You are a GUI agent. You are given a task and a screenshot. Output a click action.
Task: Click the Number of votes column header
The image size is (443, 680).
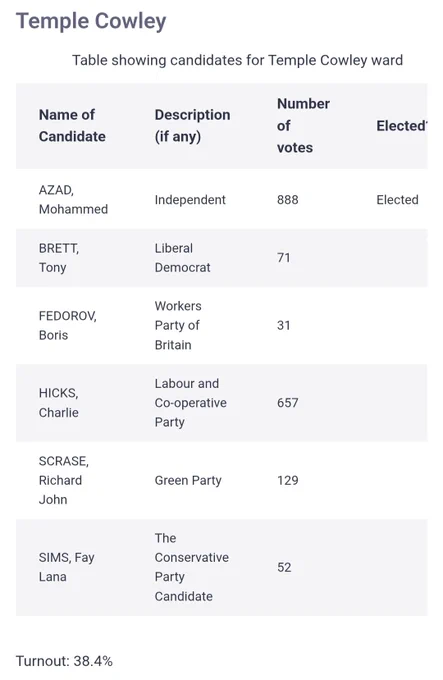pos(303,126)
